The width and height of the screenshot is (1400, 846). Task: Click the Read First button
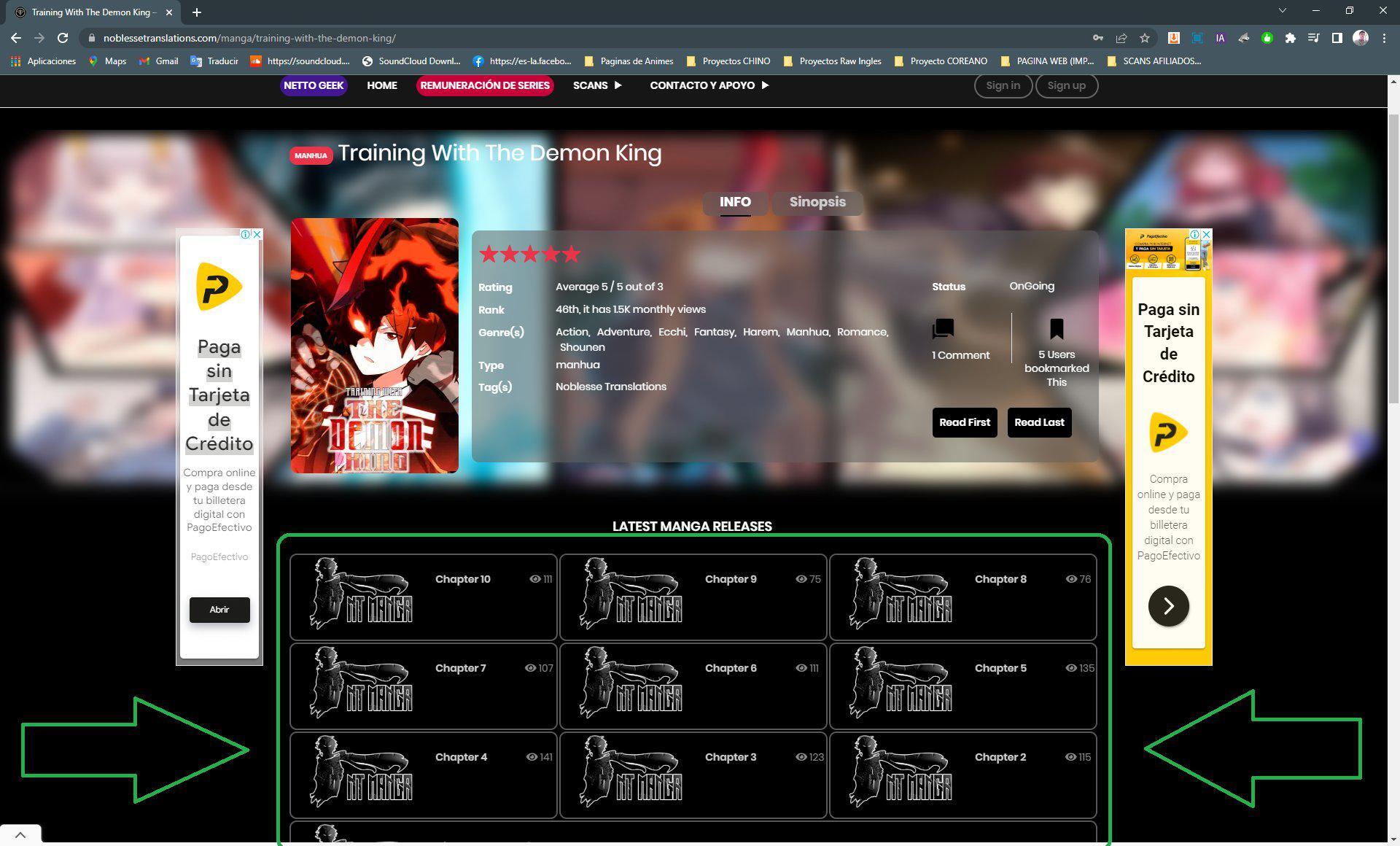pos(965,422)
